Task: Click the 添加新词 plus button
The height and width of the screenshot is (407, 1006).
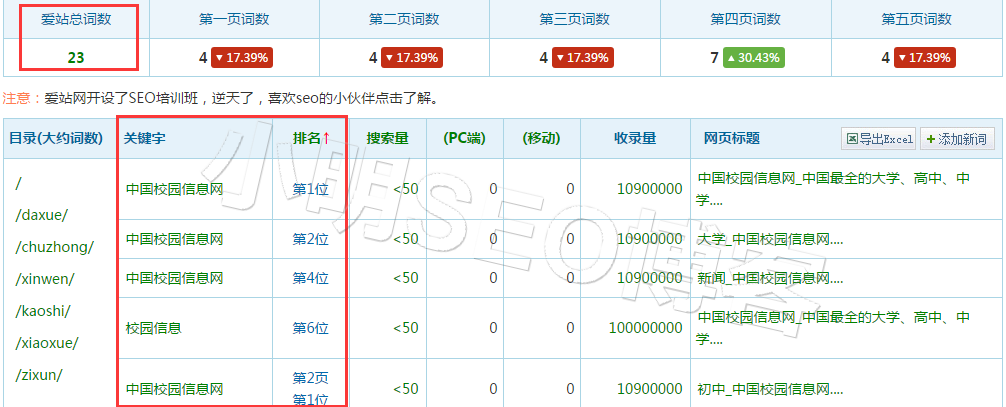Action: [x=957, y=139]
